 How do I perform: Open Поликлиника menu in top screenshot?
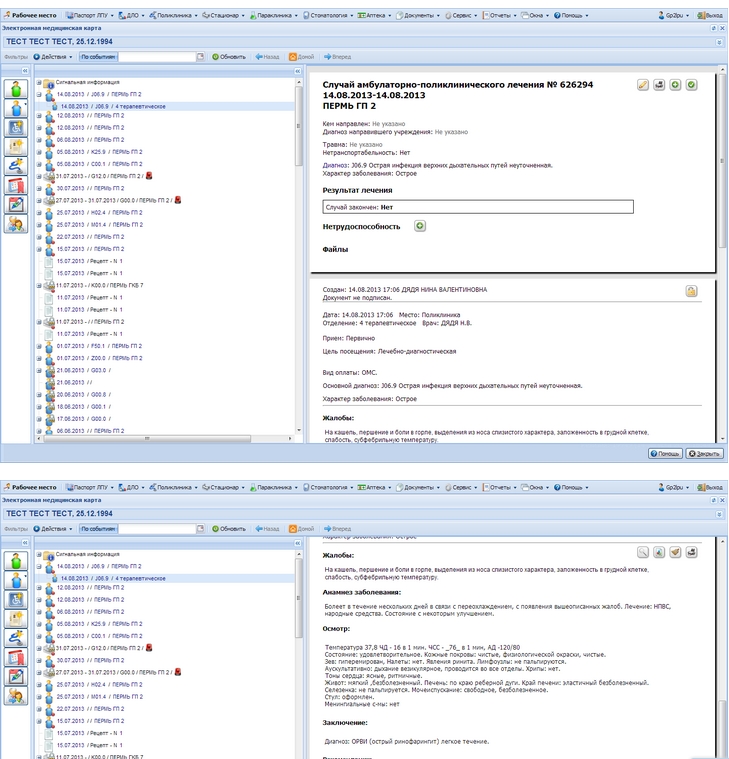point(173,15)
